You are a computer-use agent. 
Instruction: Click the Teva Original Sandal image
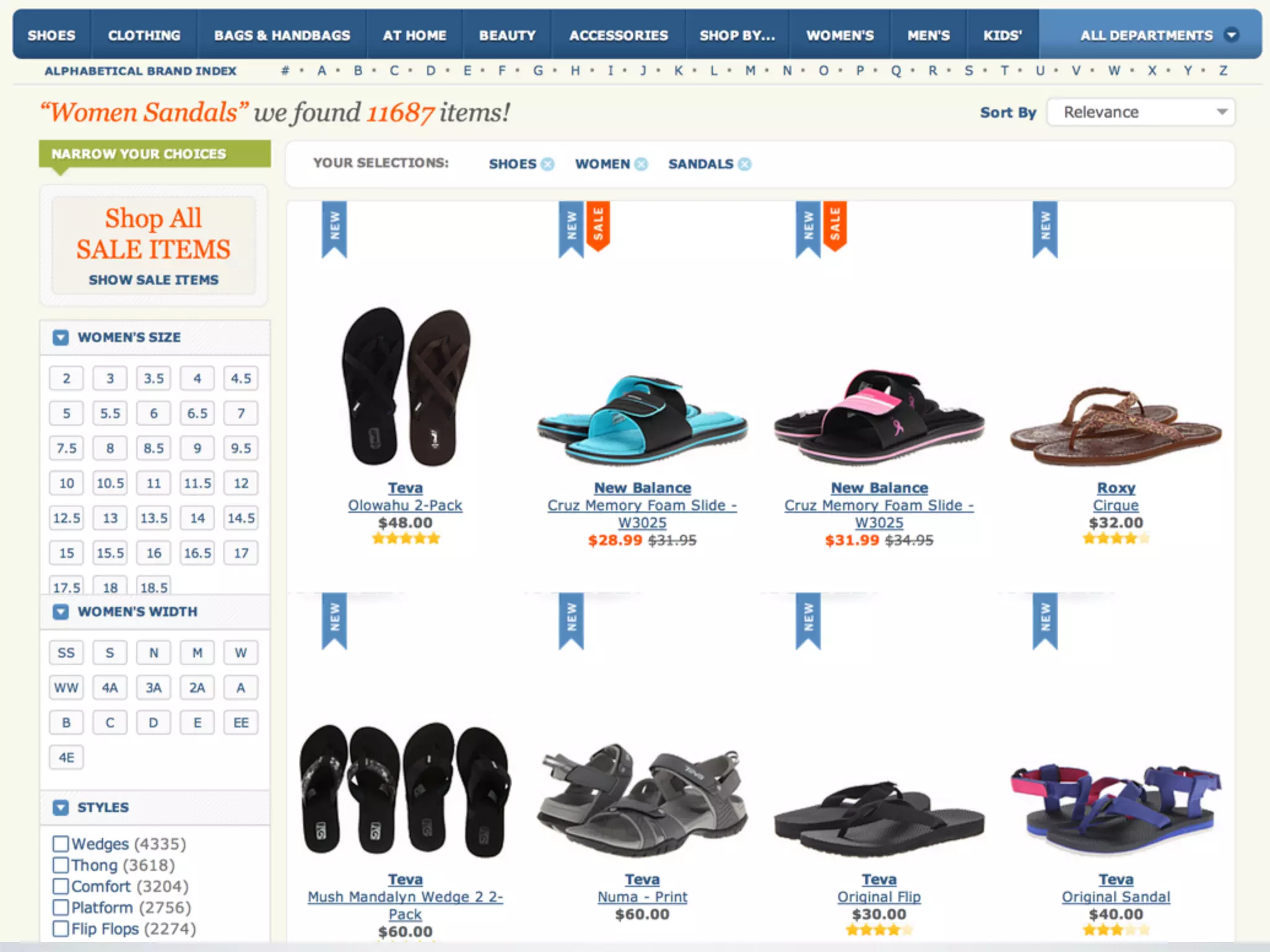pyautogui.click(x=1116, y=809)
